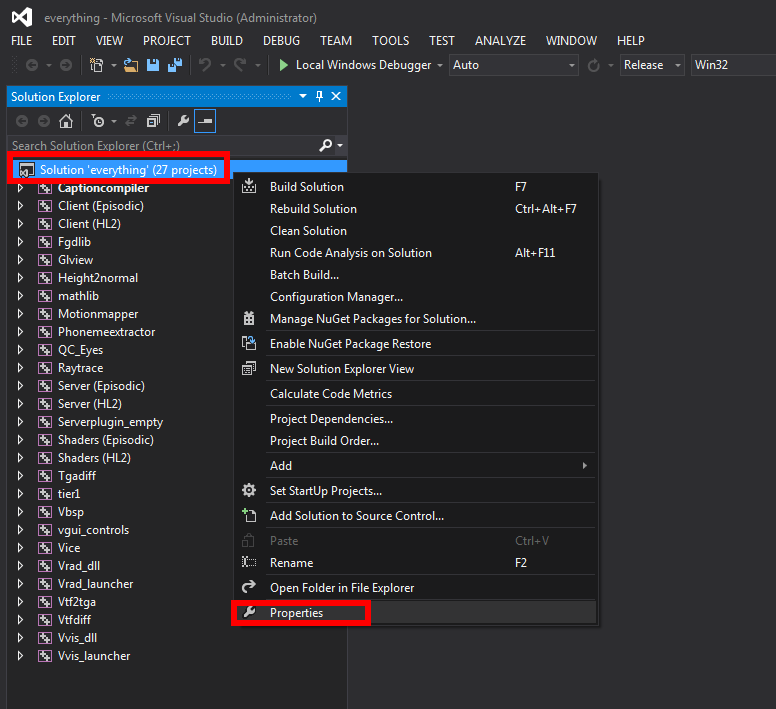Select the Raytrace project
The image size is (776, 709).
81,368
